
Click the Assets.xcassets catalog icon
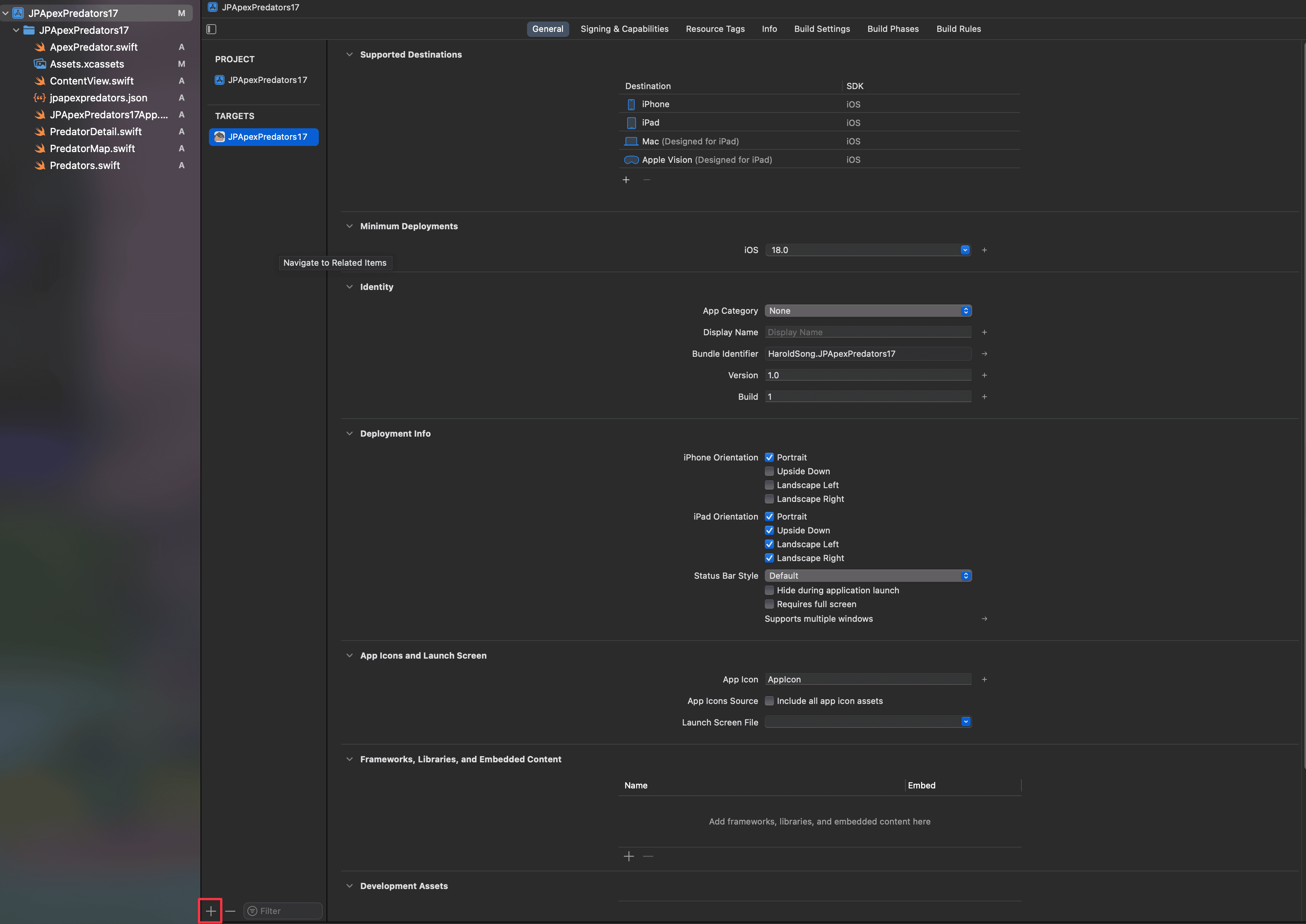(40, 64)
